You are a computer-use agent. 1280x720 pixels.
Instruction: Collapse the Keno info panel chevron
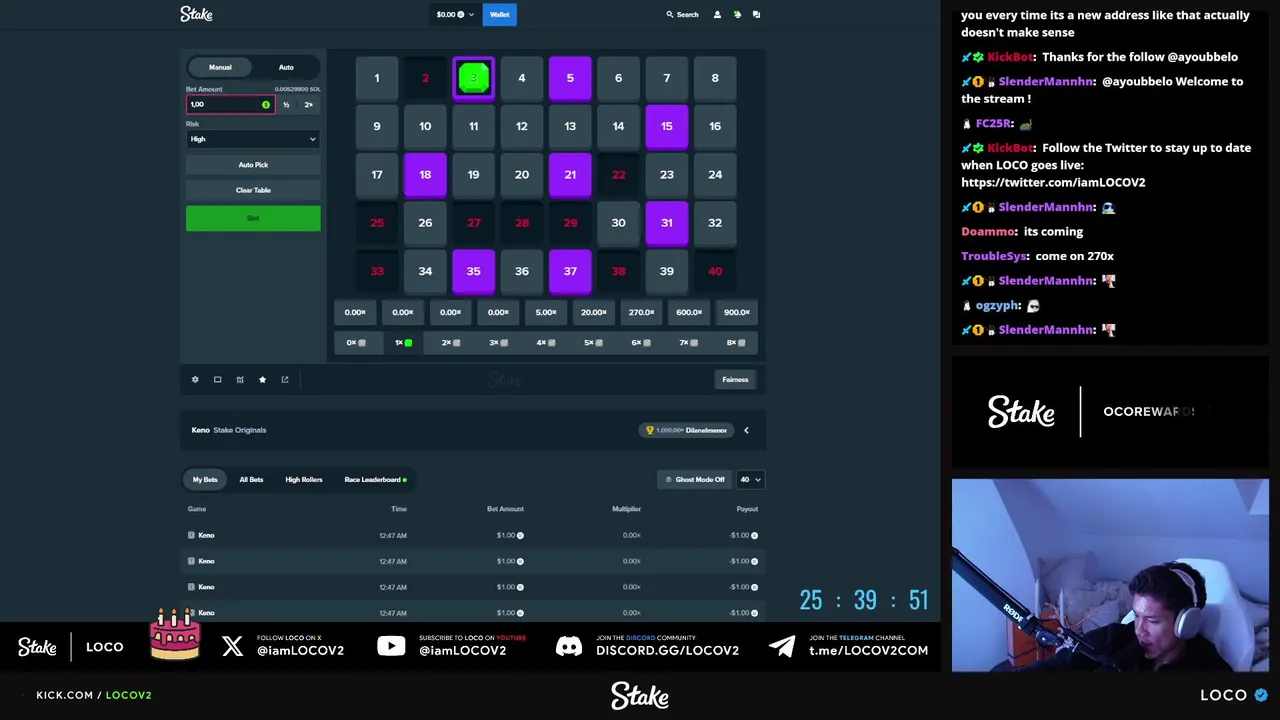[746, 430]
